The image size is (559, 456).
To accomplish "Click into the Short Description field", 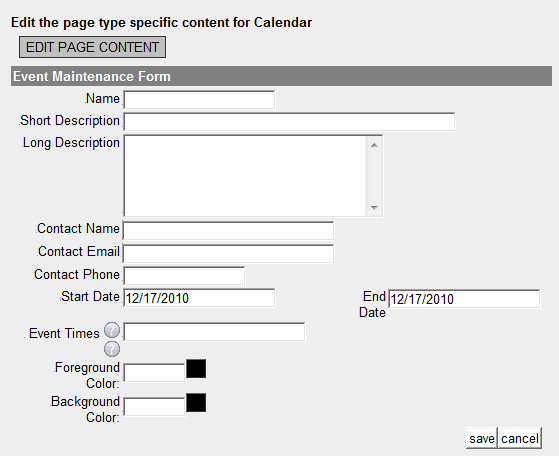I will 289,122.
